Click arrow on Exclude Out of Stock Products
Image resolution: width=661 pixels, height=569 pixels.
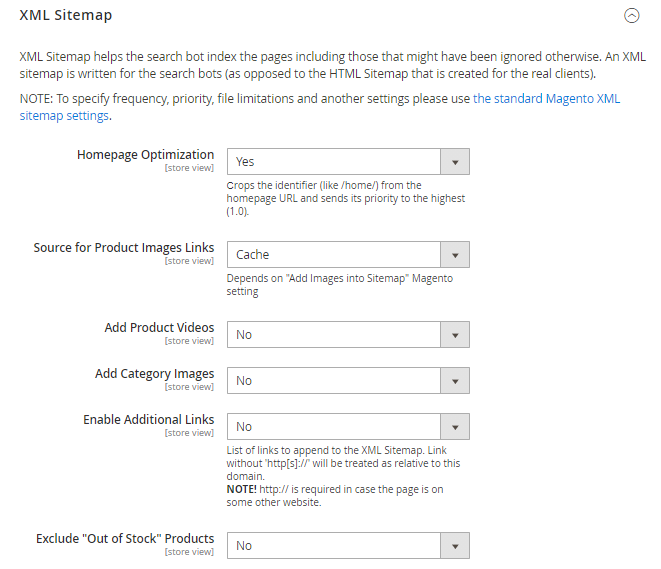tap(455, 545)
